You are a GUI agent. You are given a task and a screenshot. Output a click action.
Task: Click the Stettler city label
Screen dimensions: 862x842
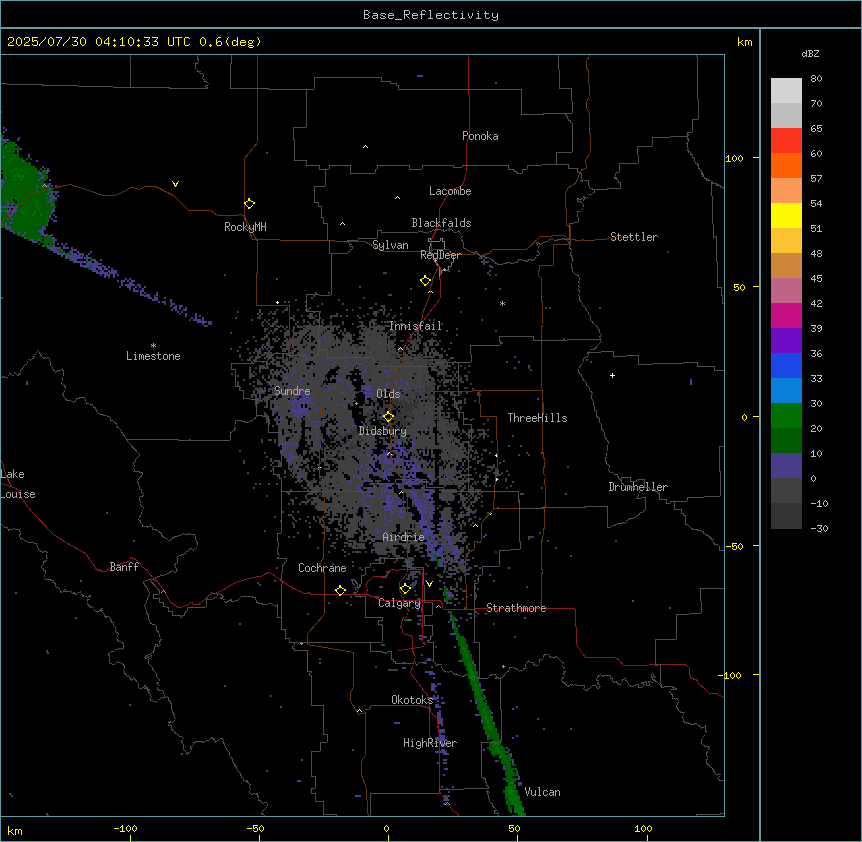[634, 237]
